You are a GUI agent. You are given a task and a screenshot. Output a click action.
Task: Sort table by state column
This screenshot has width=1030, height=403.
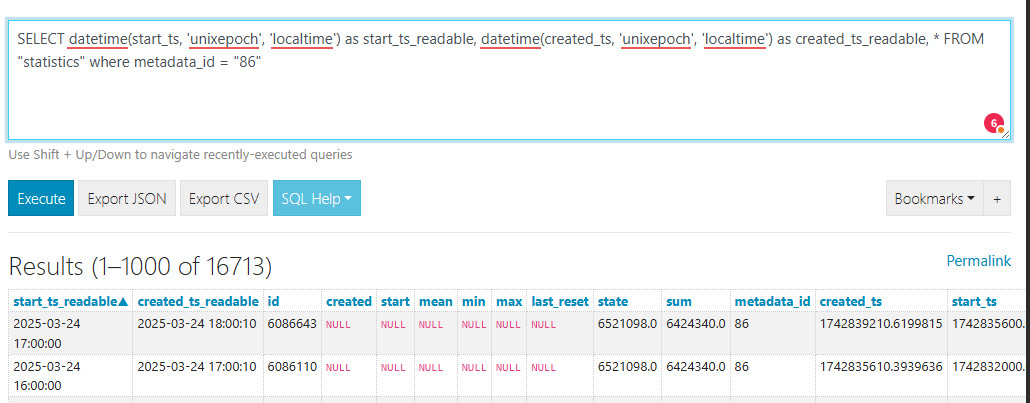[612, 301]
